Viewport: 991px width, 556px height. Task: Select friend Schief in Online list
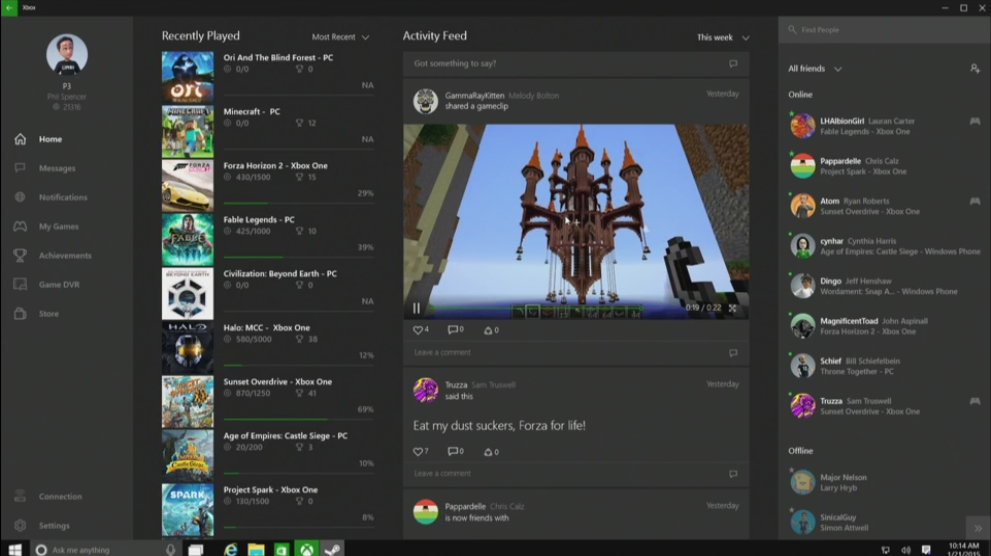pyautogui.click(x=885, y=366)
